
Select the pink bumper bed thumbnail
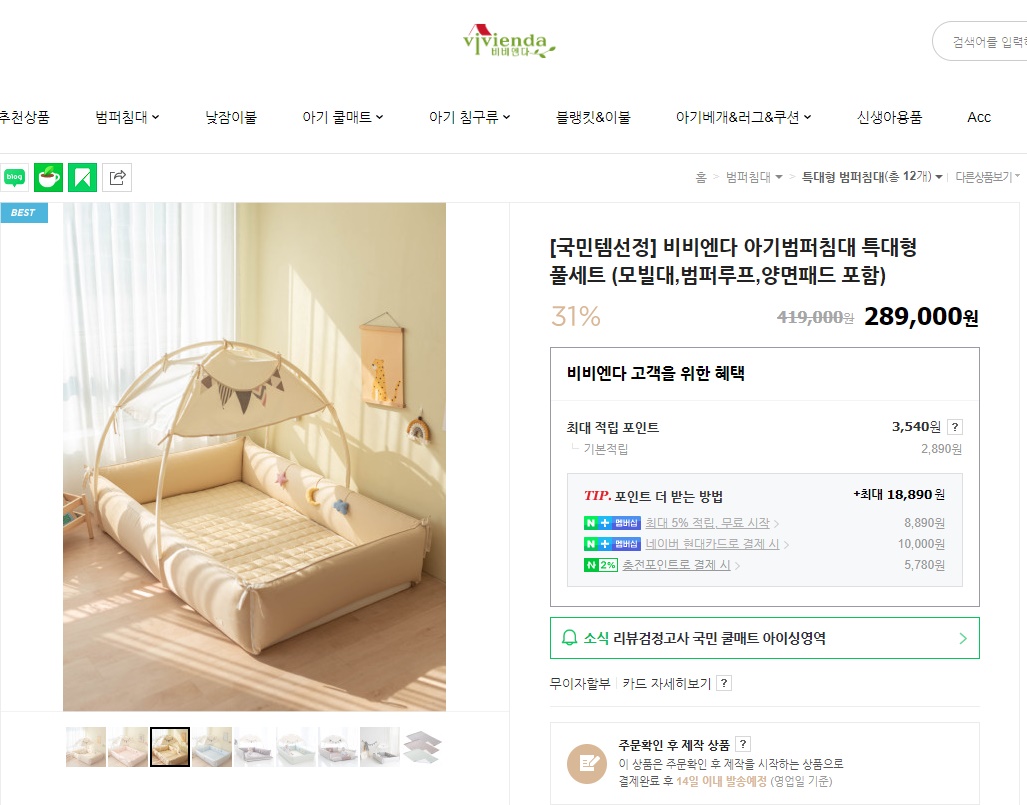coord(128,747)
